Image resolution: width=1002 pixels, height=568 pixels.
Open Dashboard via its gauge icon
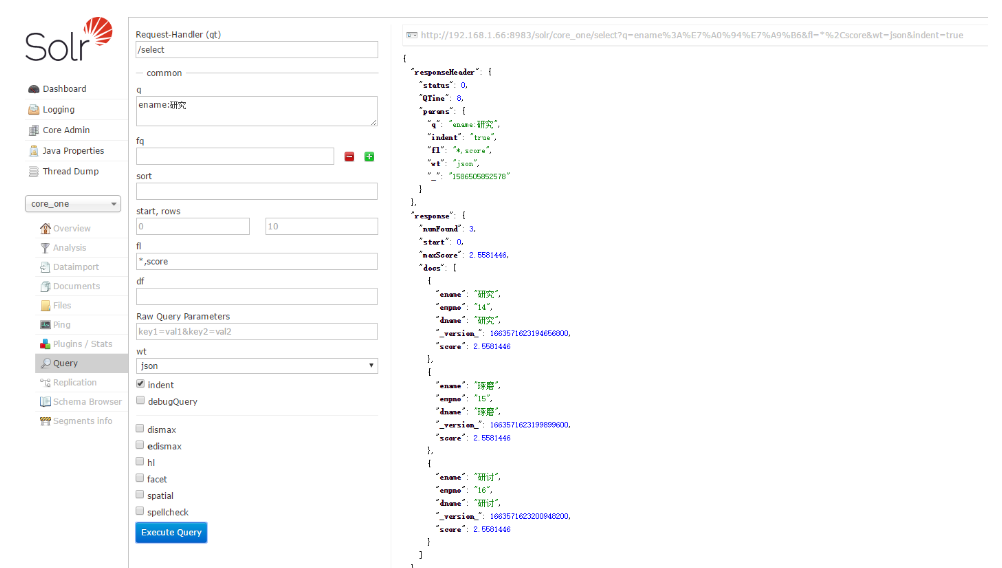pyautogui.click(x=34, y=89)
